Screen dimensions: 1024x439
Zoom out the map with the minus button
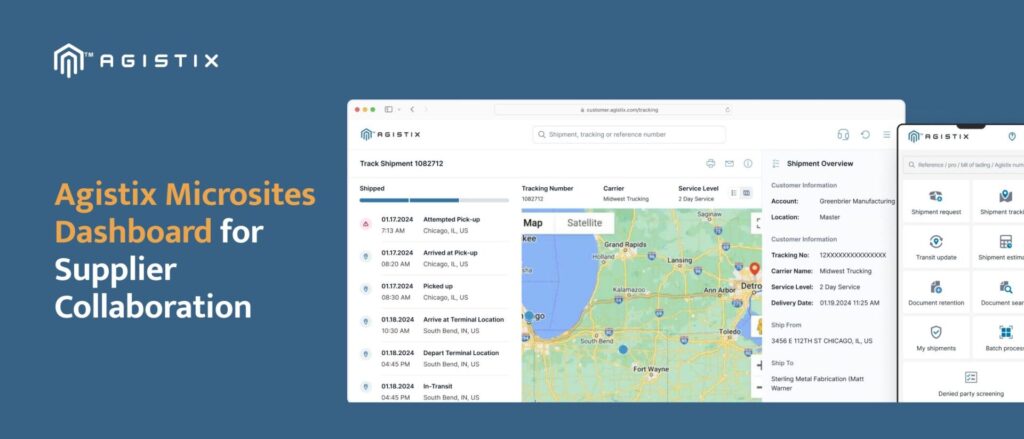(x=758, y=387)
